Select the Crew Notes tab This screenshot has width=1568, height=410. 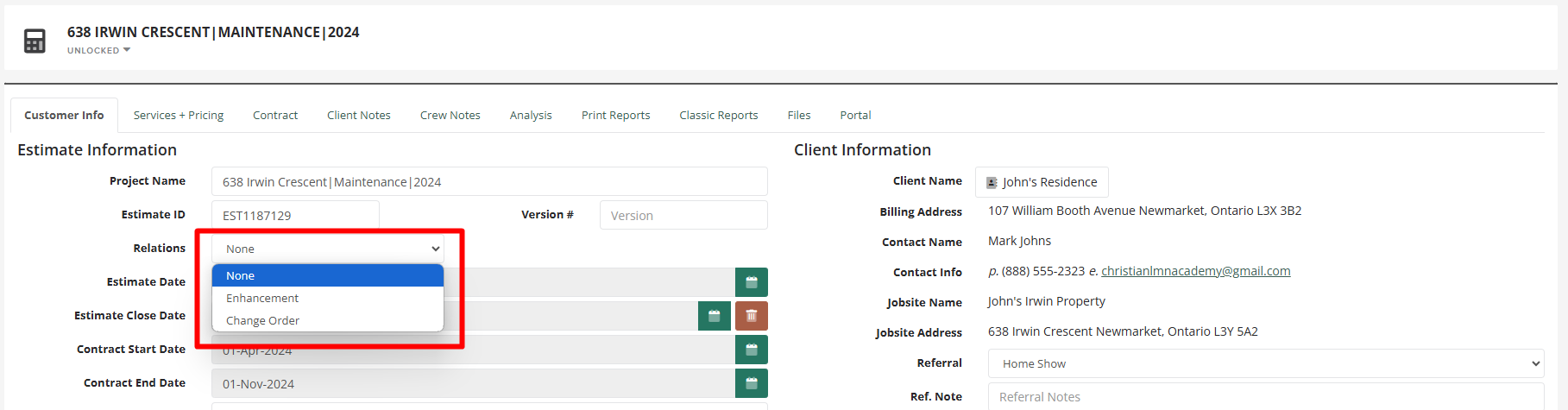click(x=450, y=115)
